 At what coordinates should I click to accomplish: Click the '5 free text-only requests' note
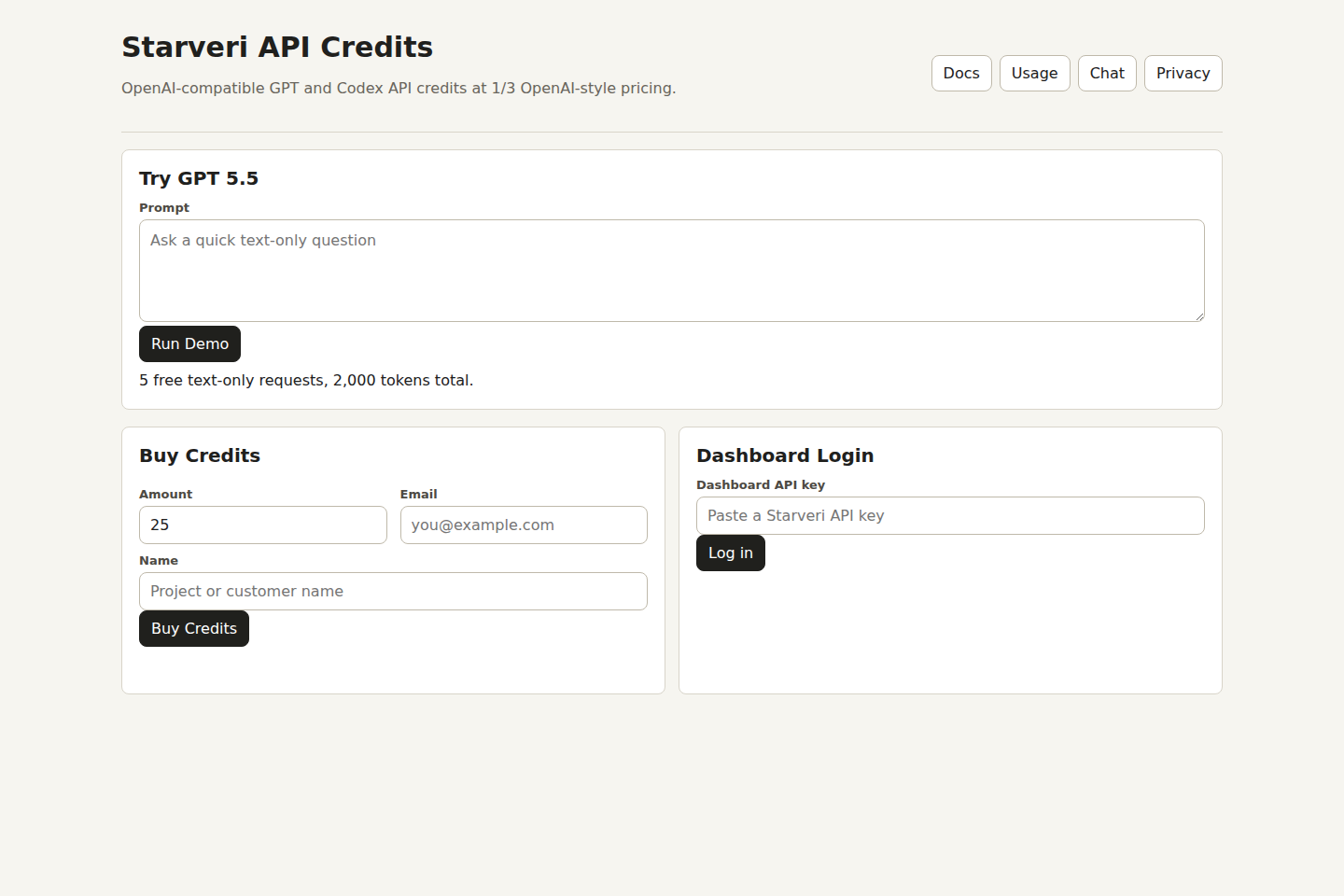click(306, 380)
